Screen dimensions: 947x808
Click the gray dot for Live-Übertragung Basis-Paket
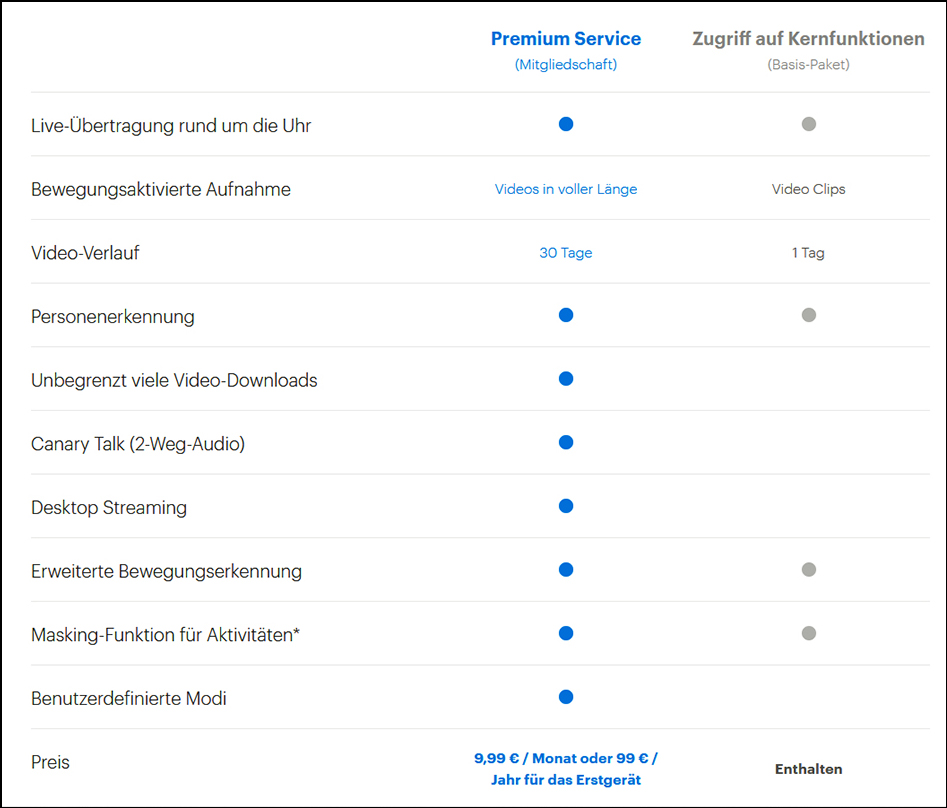tap(809, 124)
